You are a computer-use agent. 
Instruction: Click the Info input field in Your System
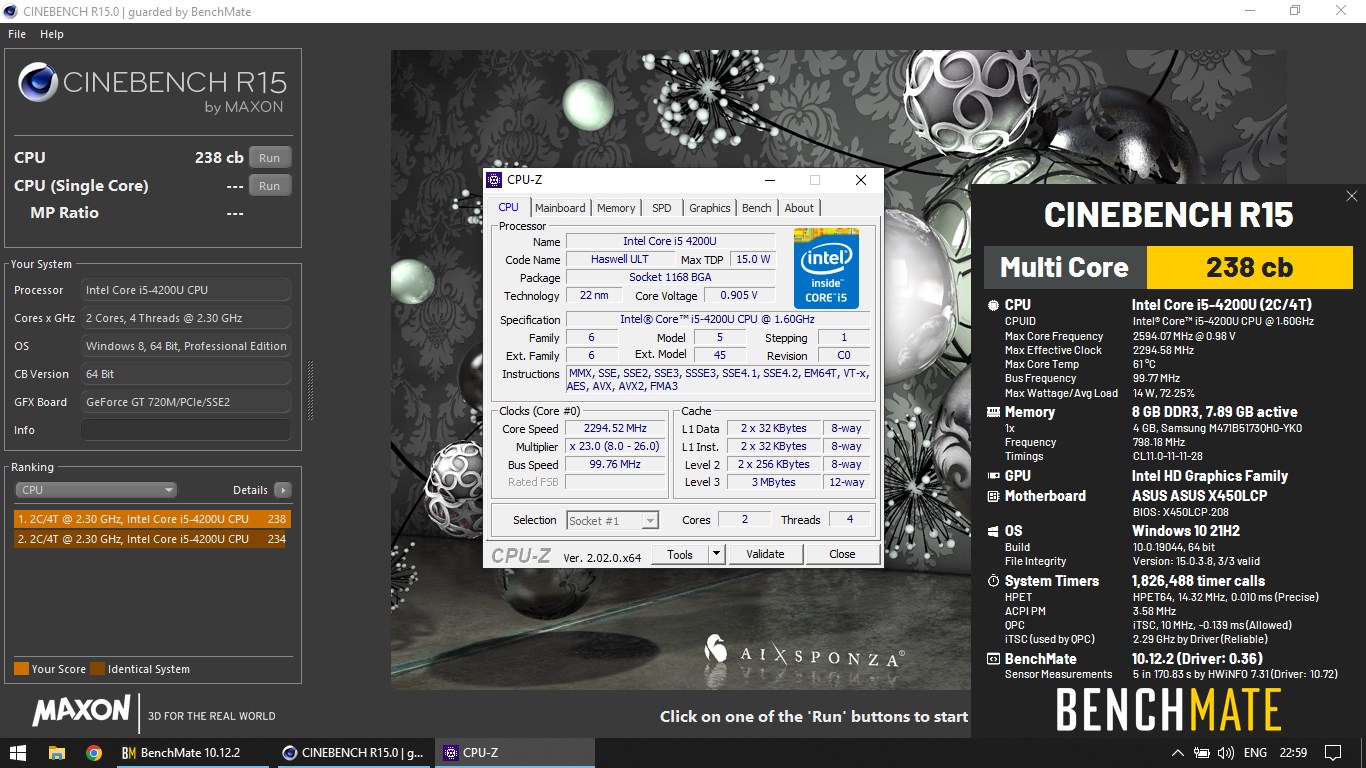[x=186, y=430]
